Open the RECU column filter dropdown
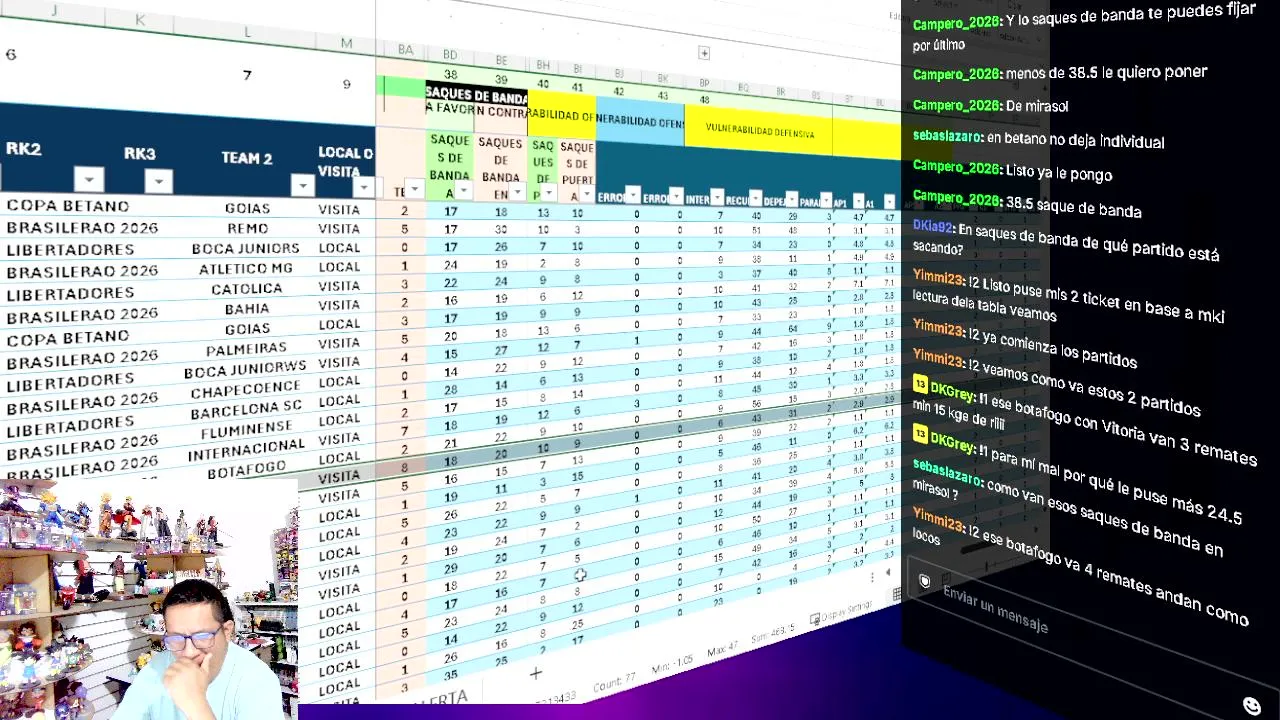The image size is (1280, 720). coord(757,198)
